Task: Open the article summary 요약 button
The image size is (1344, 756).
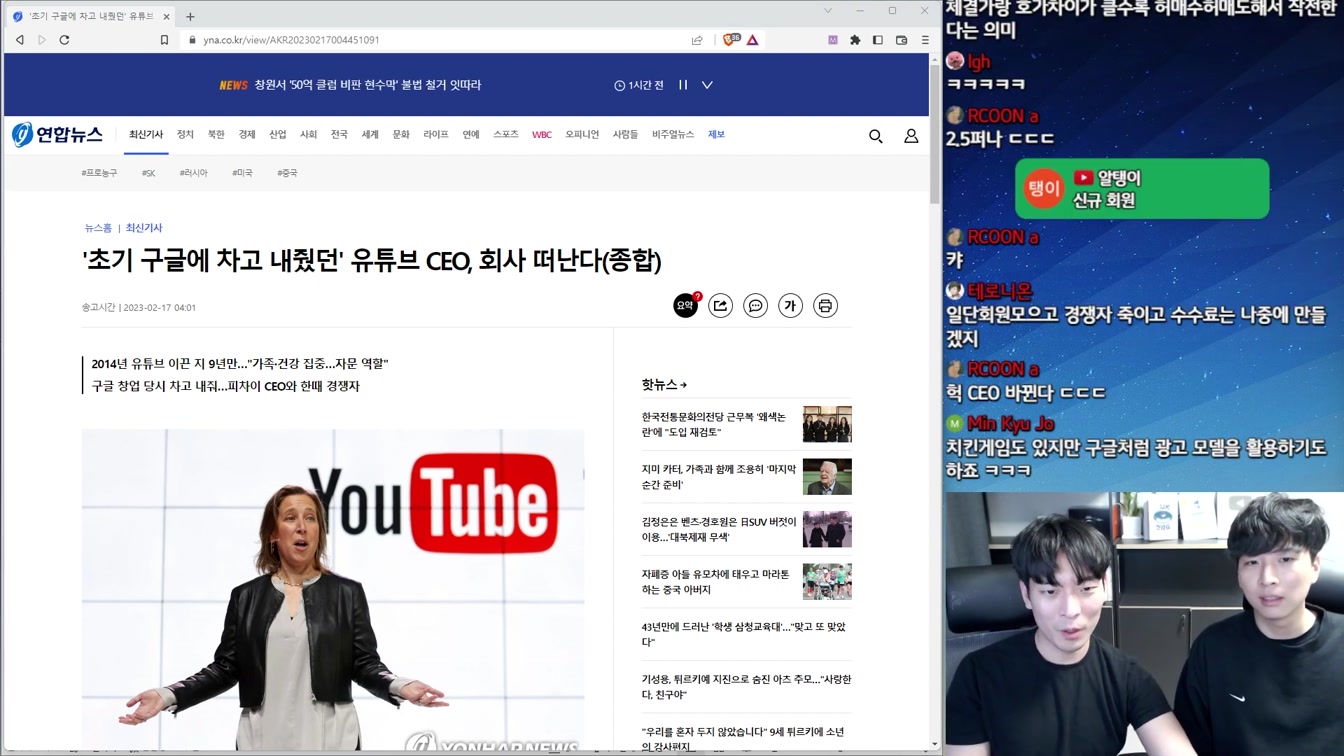Action: [x=685, y=306]
